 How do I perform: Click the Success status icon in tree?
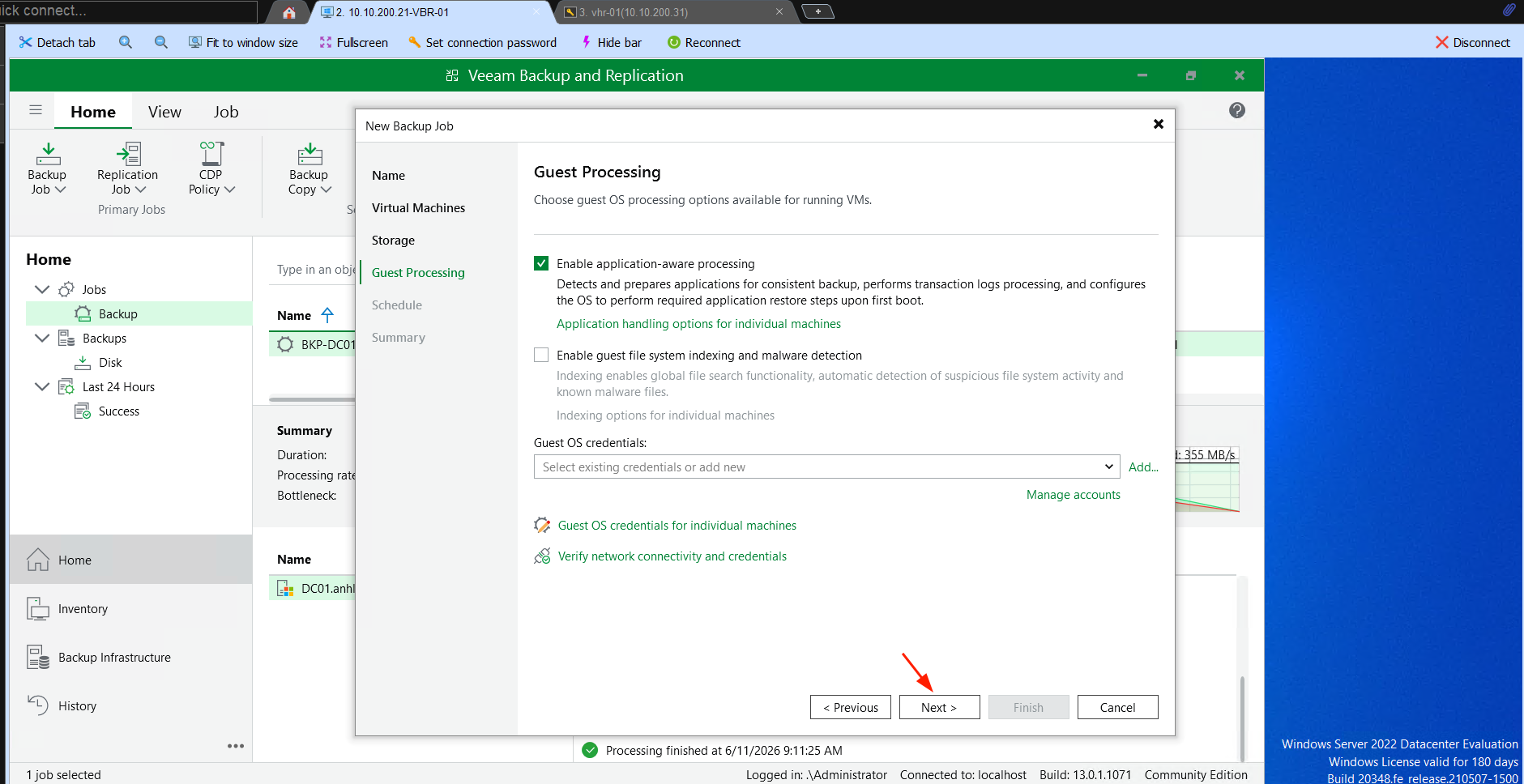point(83,411)
